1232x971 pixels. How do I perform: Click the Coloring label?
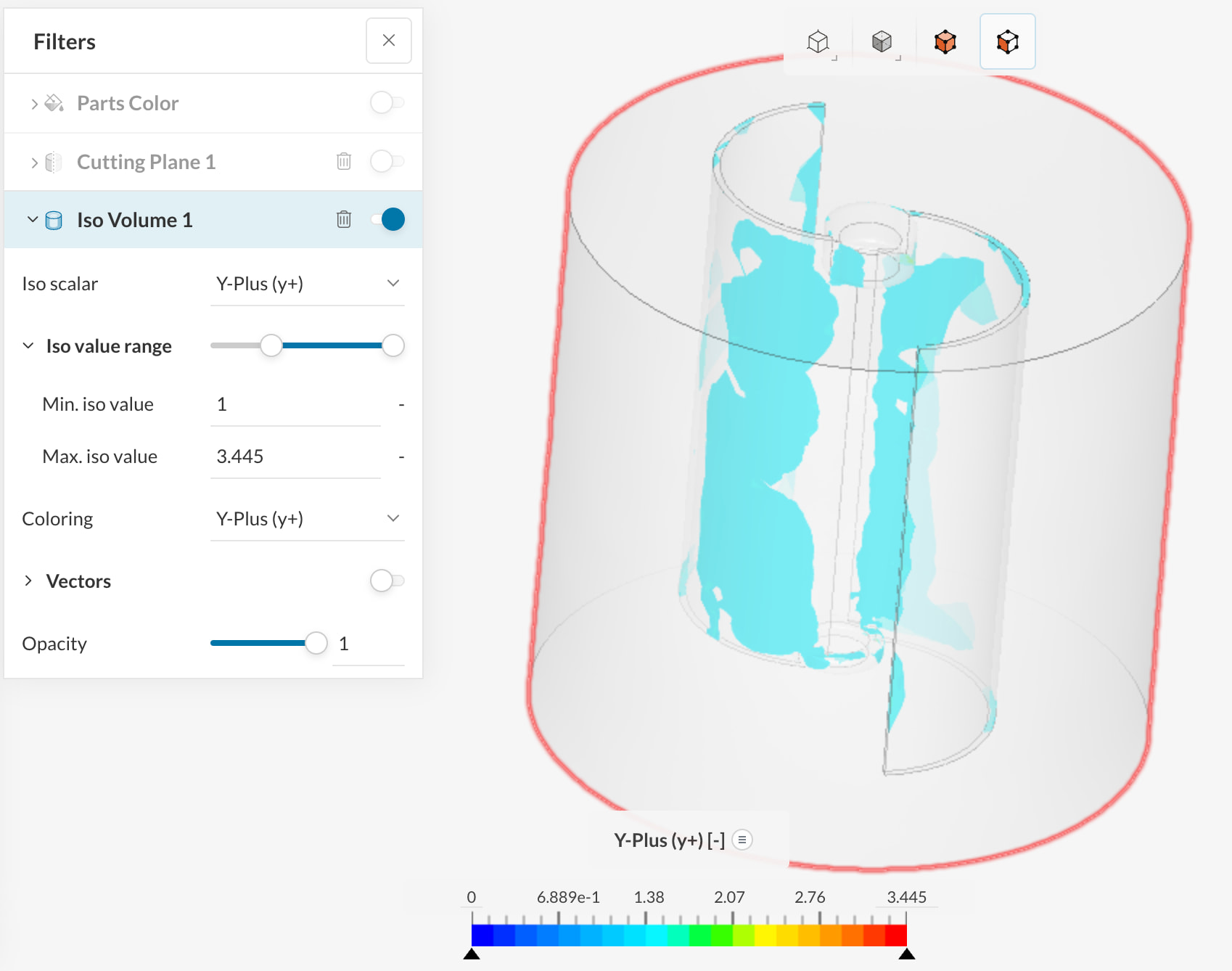(x=57, y=519)
